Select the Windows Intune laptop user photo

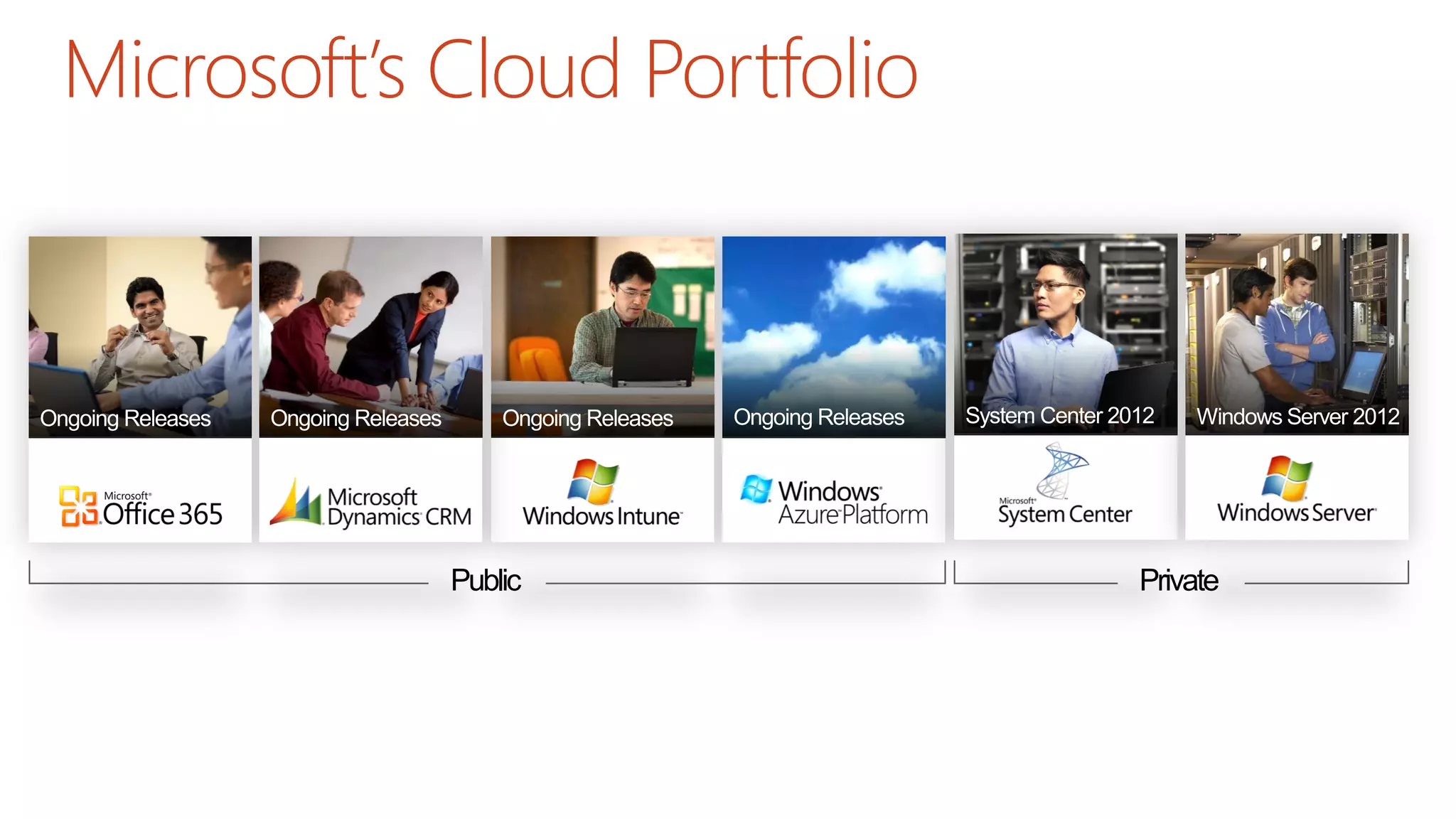pos(602,337)
